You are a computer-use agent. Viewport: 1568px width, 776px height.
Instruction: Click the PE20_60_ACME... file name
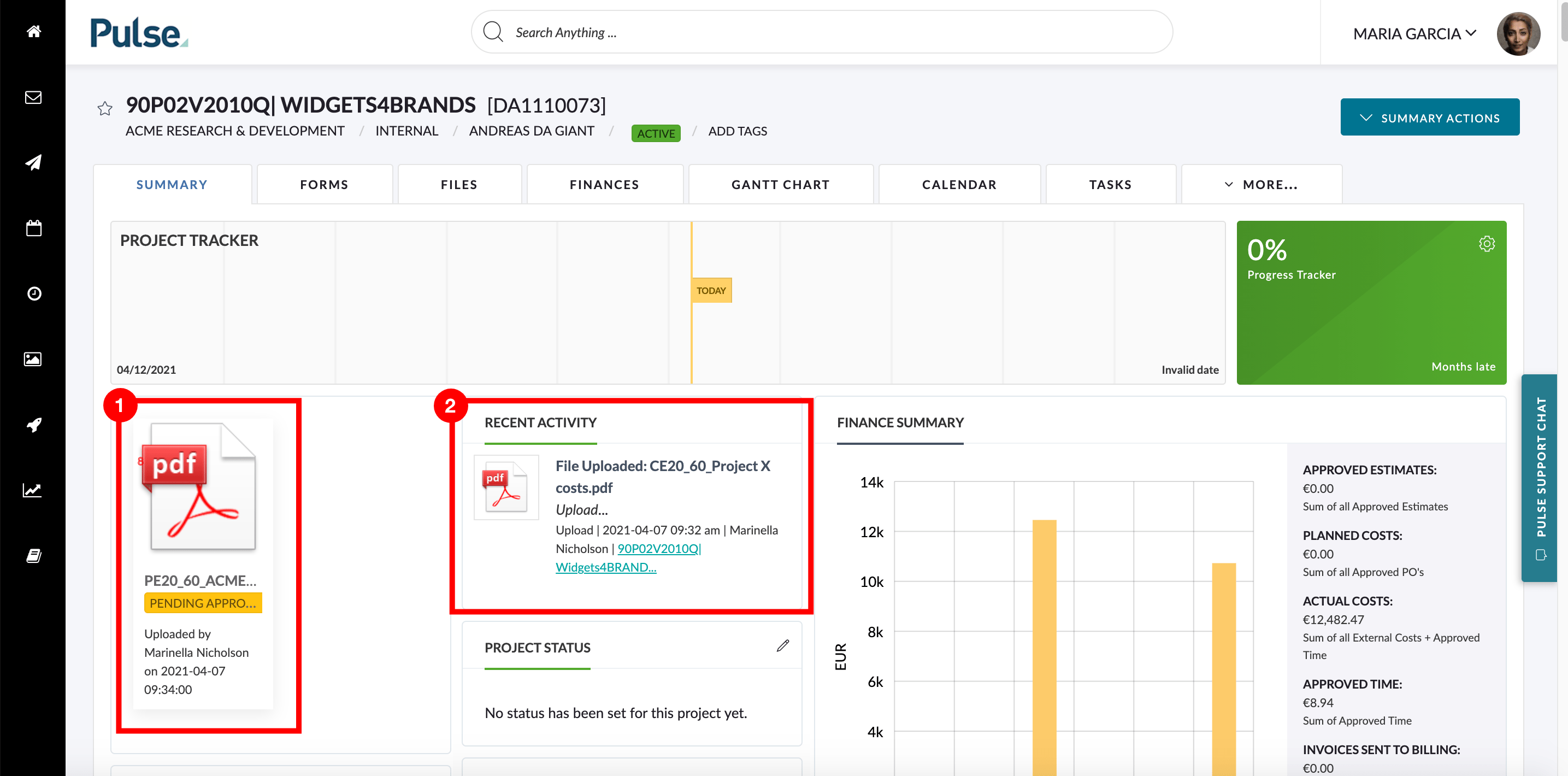pos(201,580)
